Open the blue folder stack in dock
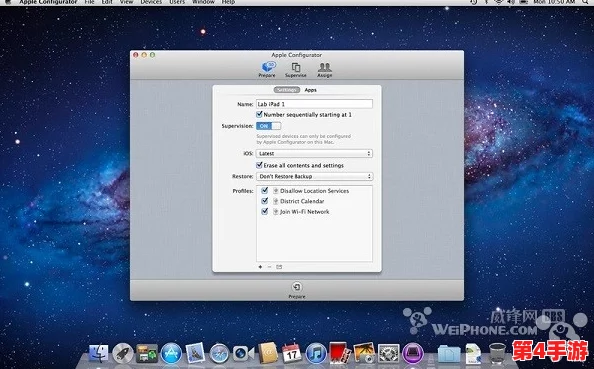Image resolution: width=594 pixels, height=369 pixels. [449, 353]
